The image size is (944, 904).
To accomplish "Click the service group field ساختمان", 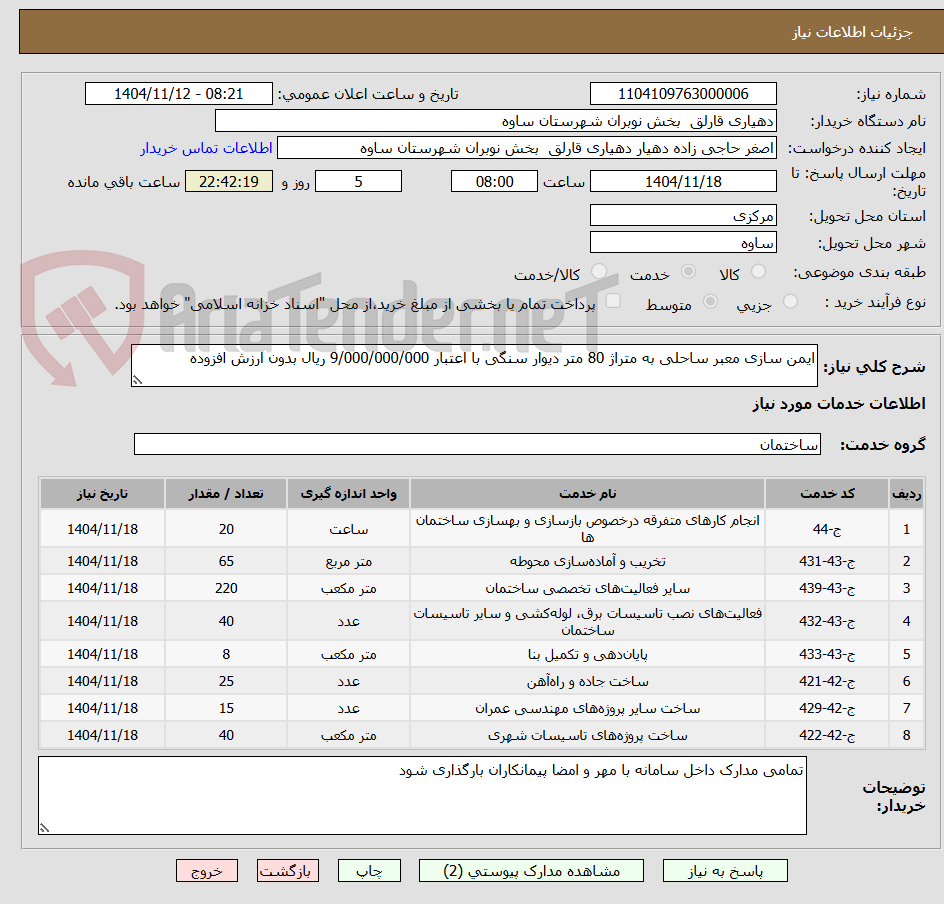I will (x=477, y=444).
